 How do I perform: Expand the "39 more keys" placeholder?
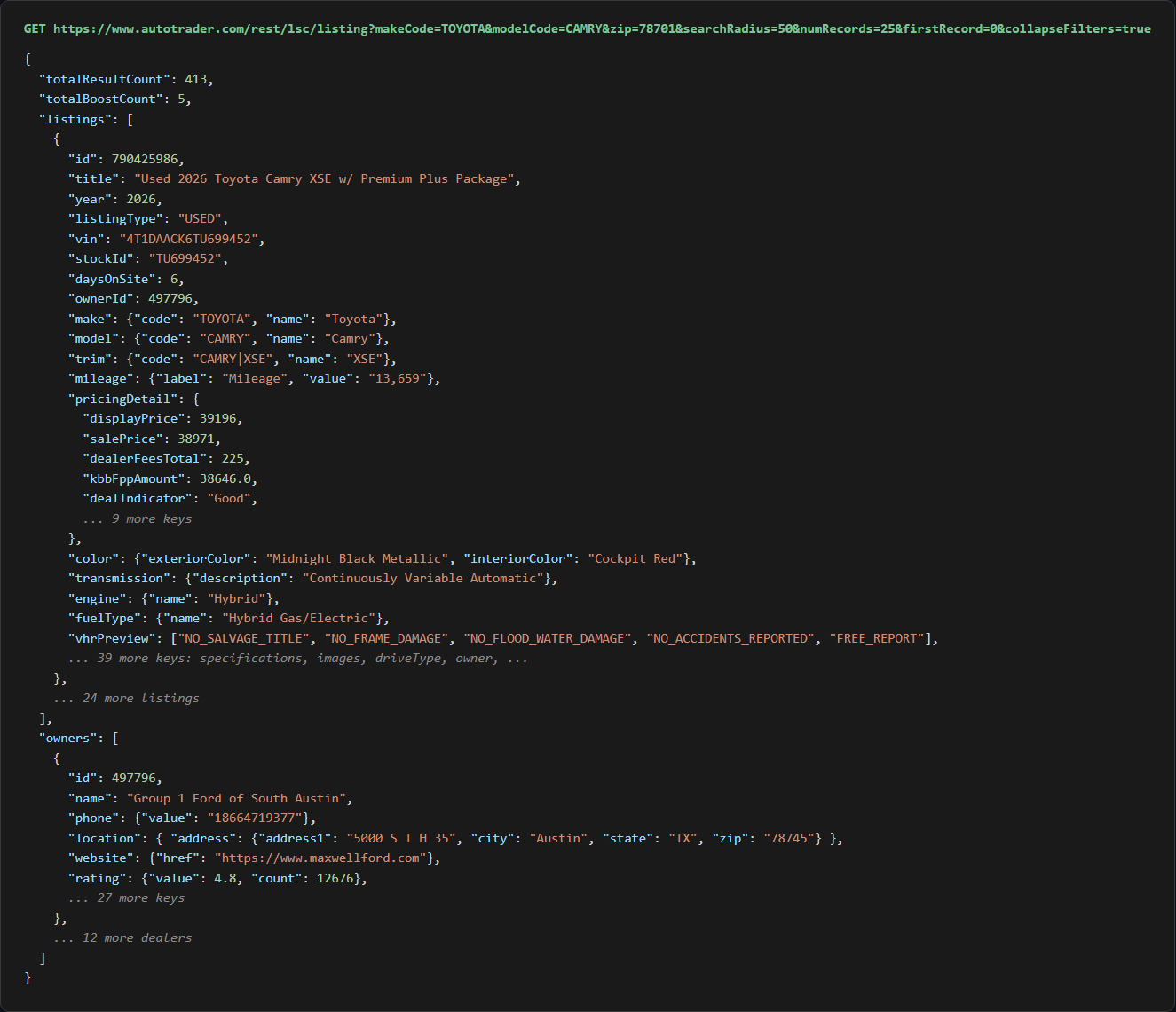[x=298, y=658]
